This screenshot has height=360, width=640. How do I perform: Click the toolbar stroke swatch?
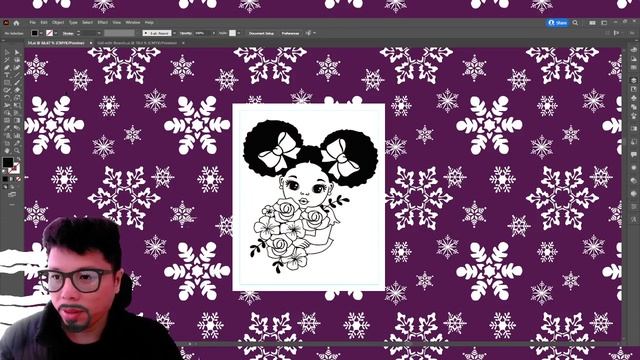click(x=15, y=168)
